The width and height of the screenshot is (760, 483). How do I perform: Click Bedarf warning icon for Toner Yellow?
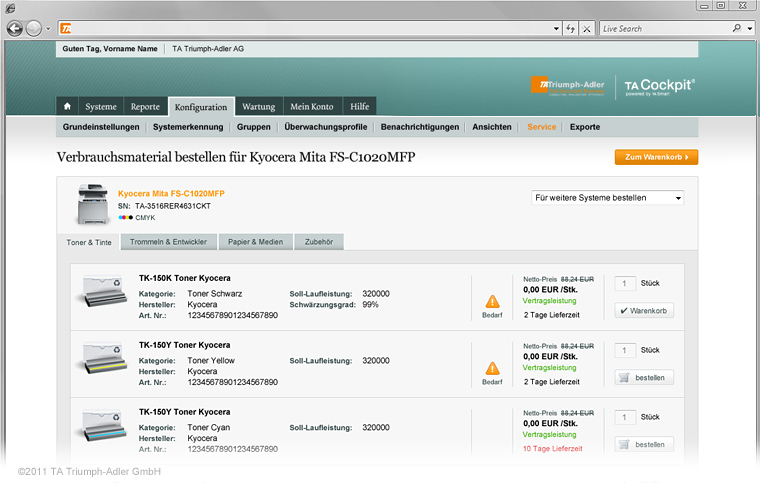click(x=492, y=369)
